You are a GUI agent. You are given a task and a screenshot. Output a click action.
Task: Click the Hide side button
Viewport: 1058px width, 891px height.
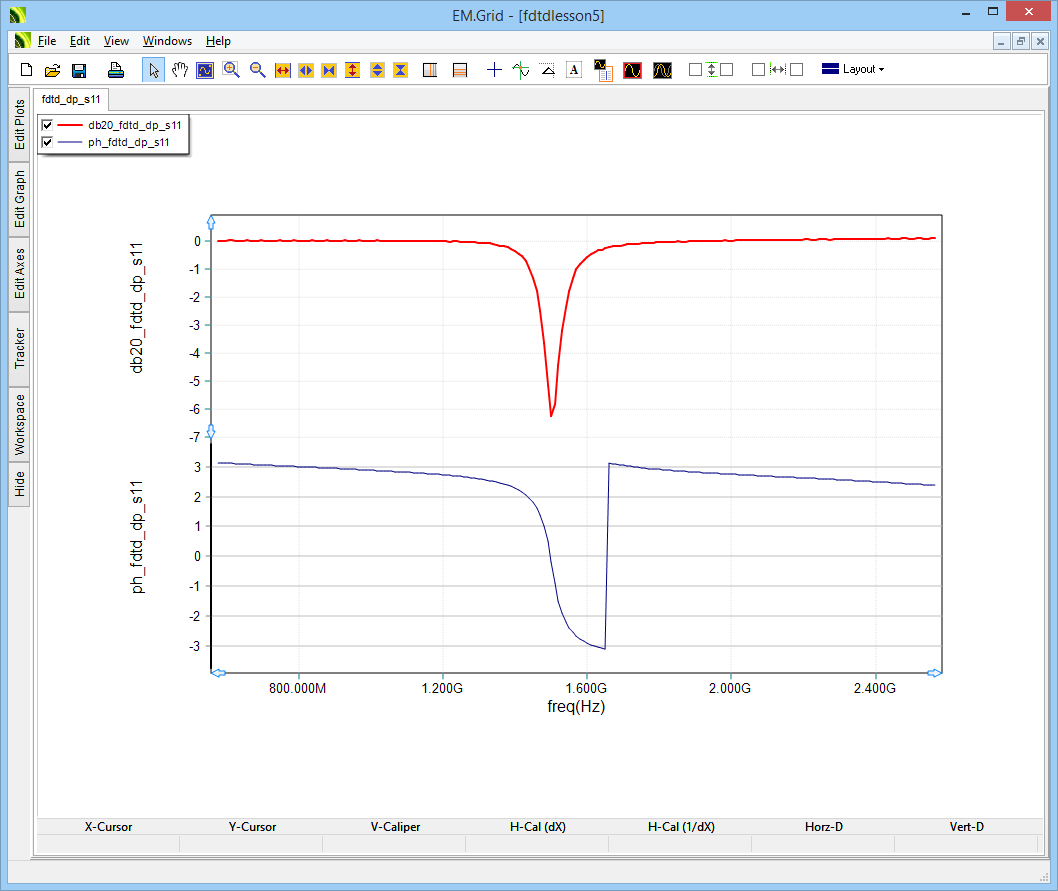(19, 485)
